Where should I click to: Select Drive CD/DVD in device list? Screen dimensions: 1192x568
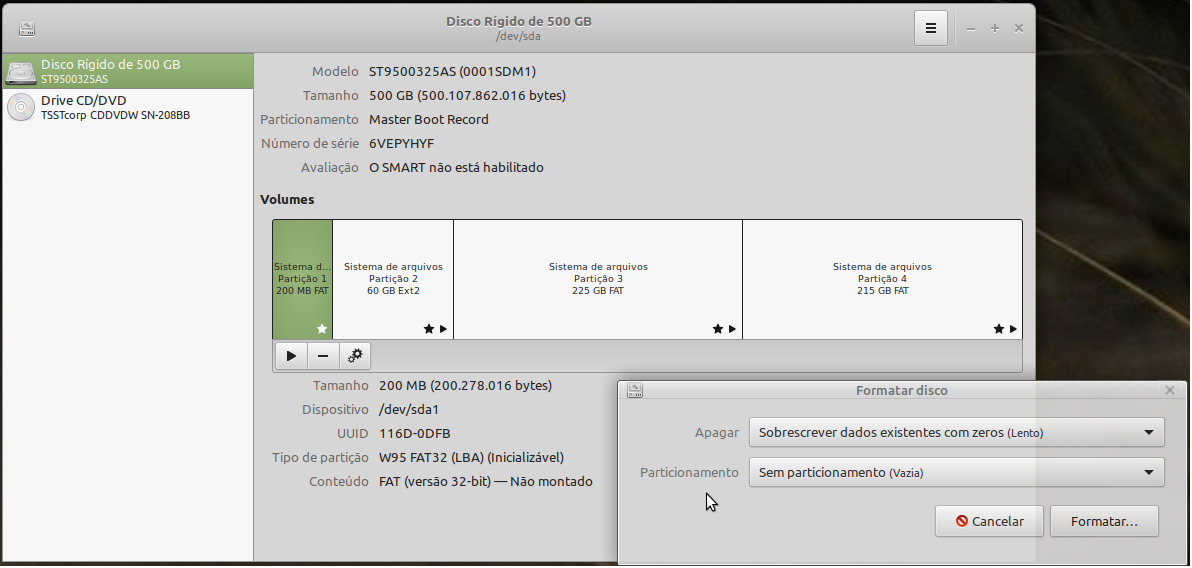[x=127, y=107]
